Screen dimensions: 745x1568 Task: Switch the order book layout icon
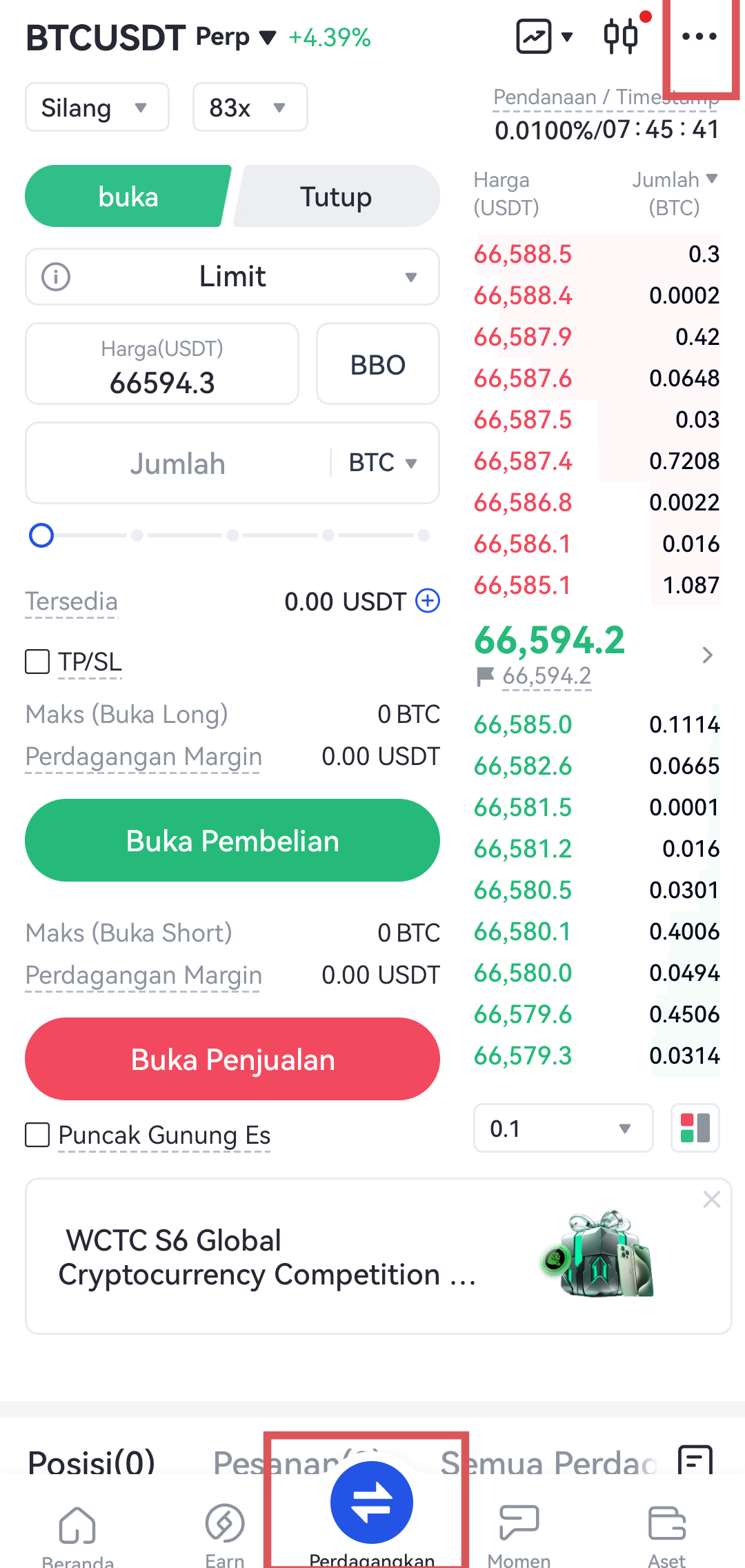point(695,1129)
